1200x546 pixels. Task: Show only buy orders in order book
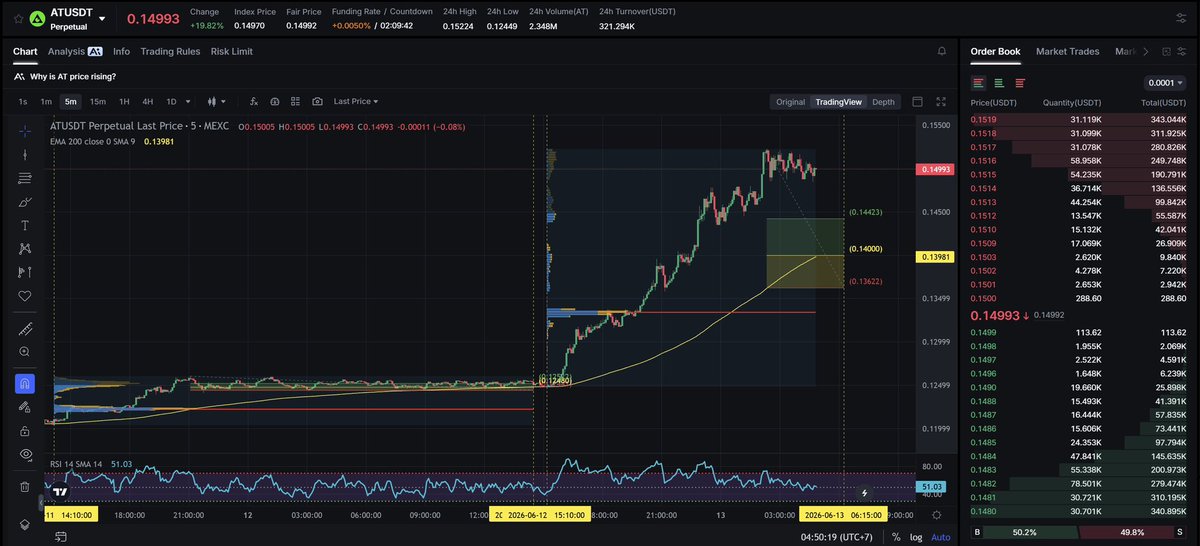pyautogui.click(x=999, y=83)
